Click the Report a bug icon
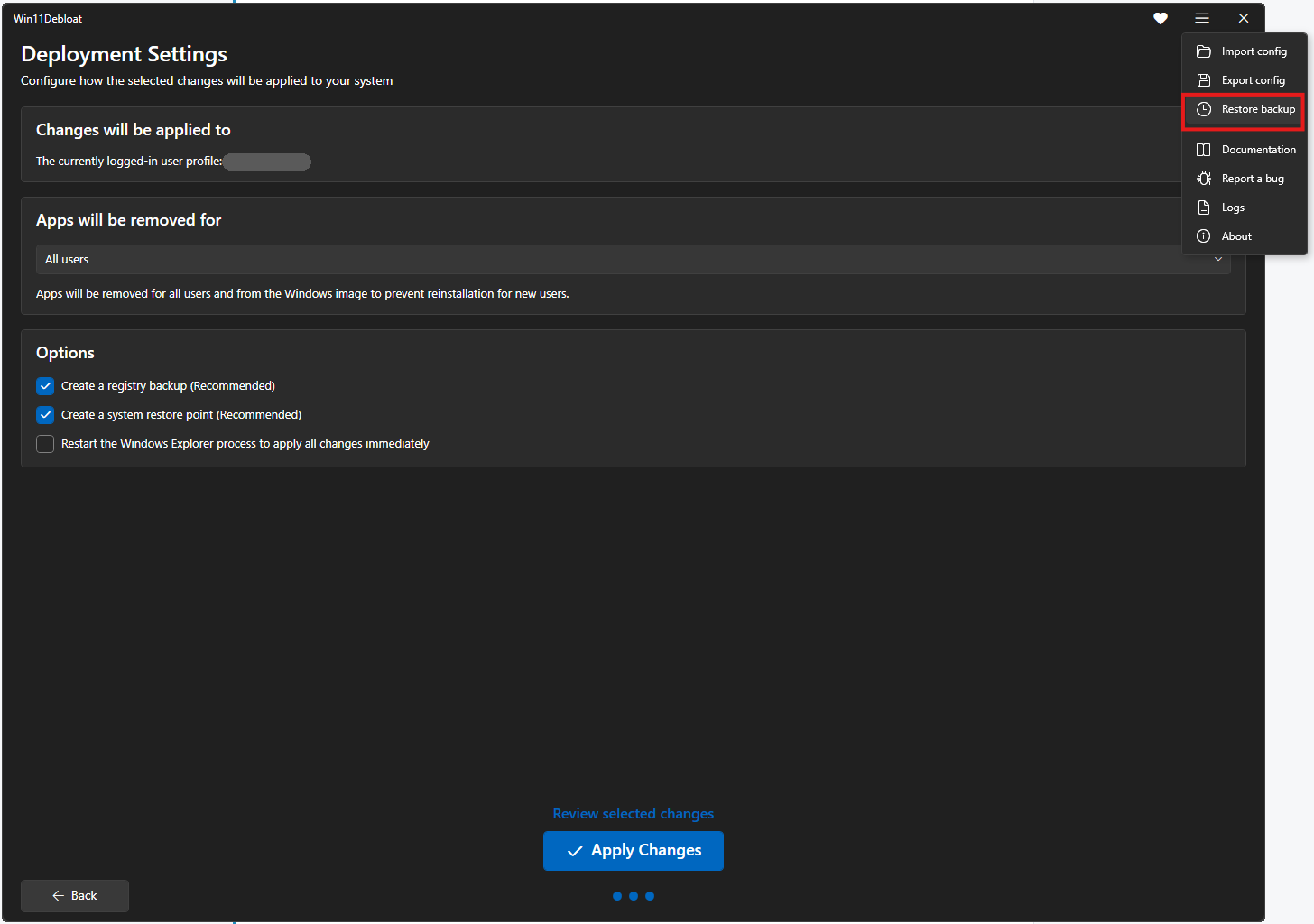Viewport: 1314px width, 924px height. click(x=1204, y=179)
